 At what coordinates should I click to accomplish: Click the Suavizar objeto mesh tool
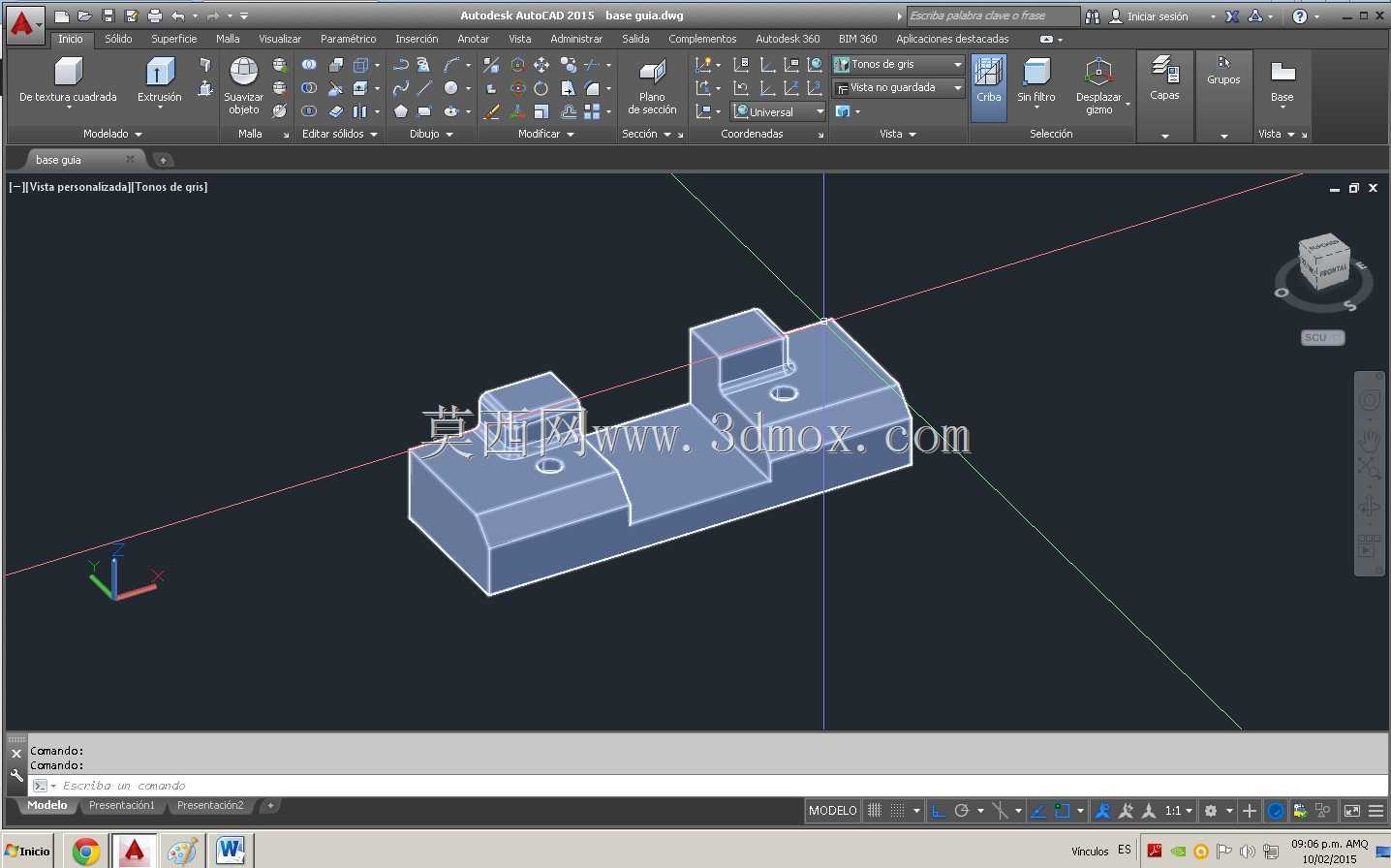(243, 85)
